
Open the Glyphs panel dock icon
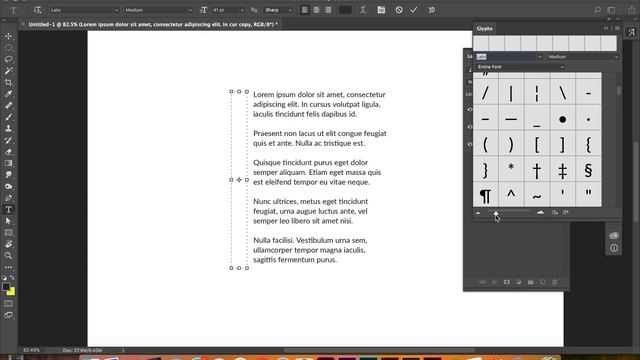(x=631, y=33)
